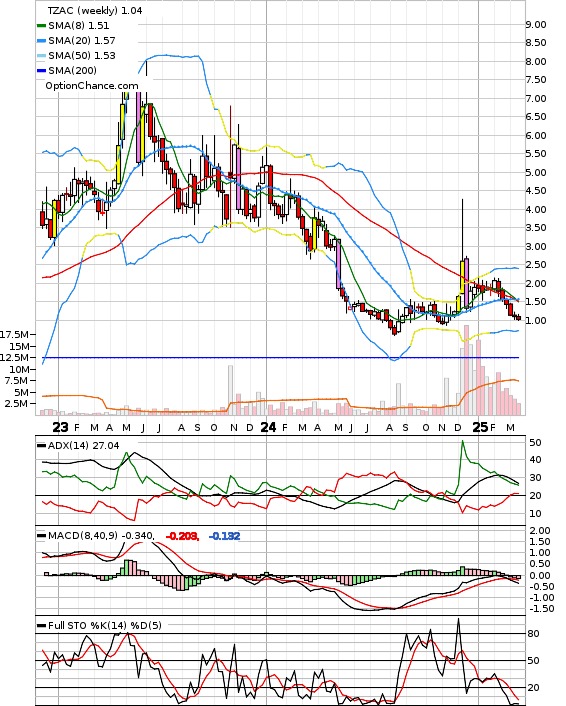Select the Full STO %K(14) %D(5) label
Image resolution: width=566 pixels, height=706 pixels.
click(104, 625)
